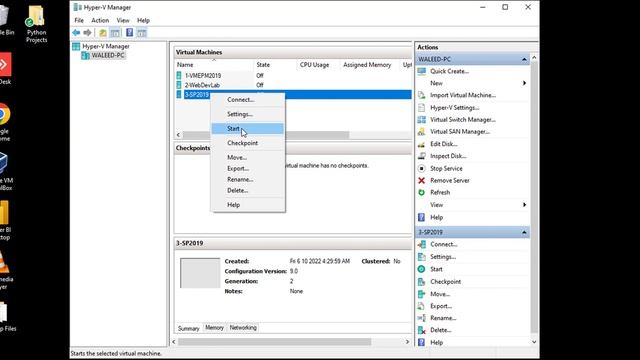640x360 pixels.
Task: Click Show/Hide Console Tree toolbar icon
Action: 115,33
